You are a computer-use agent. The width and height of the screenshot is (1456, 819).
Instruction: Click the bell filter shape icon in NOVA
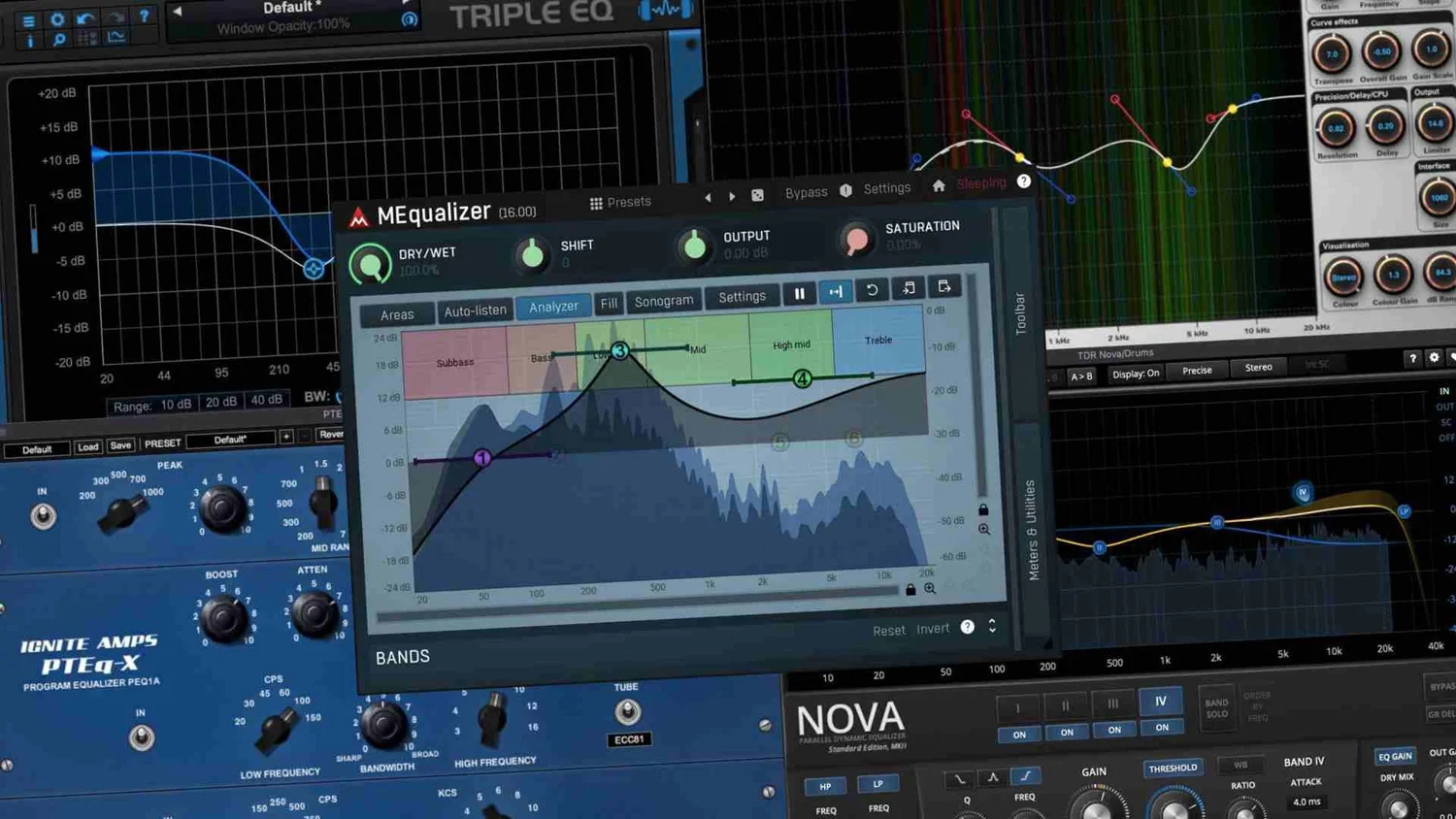(x=992, y=777)
